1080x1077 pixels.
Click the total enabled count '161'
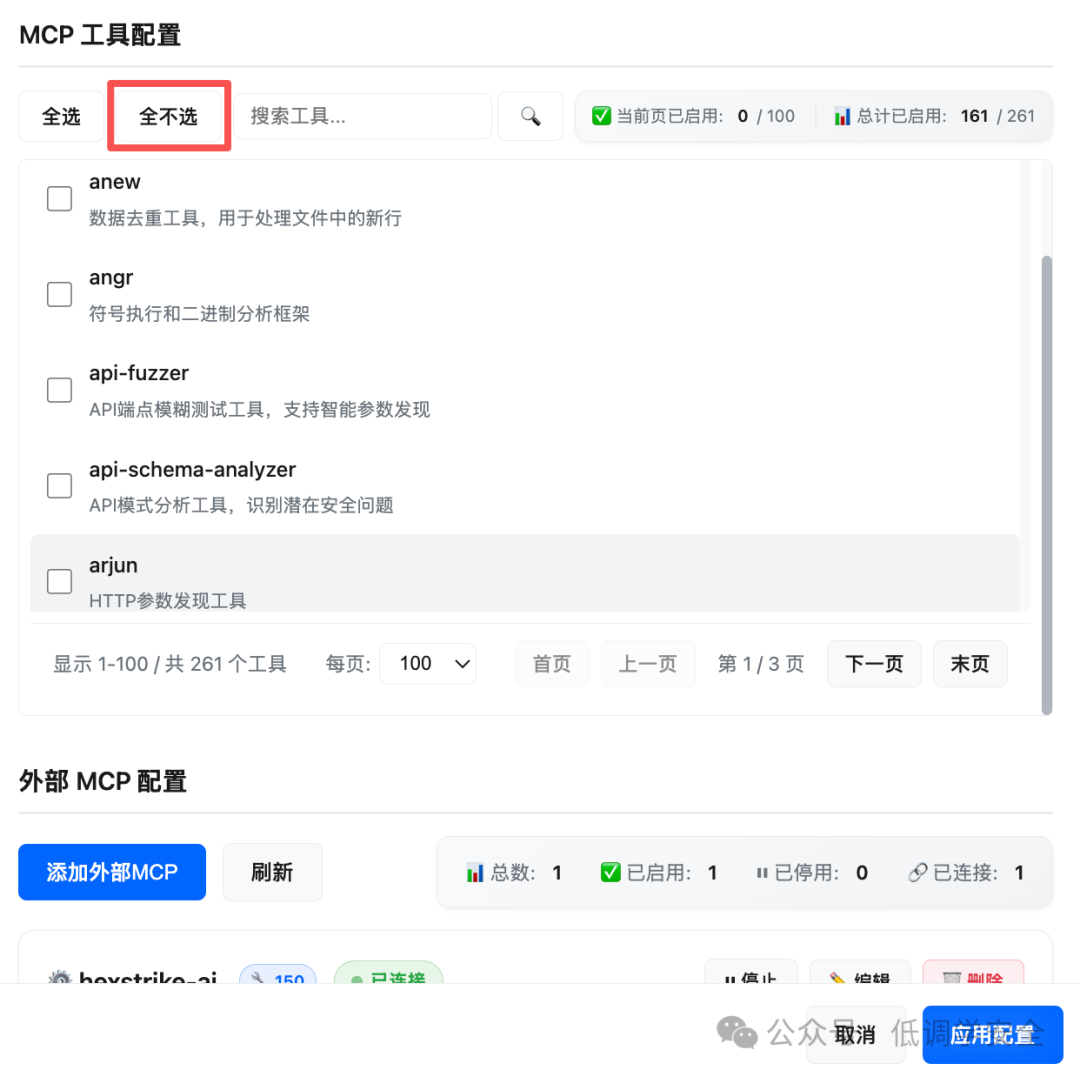click(974, 116)
